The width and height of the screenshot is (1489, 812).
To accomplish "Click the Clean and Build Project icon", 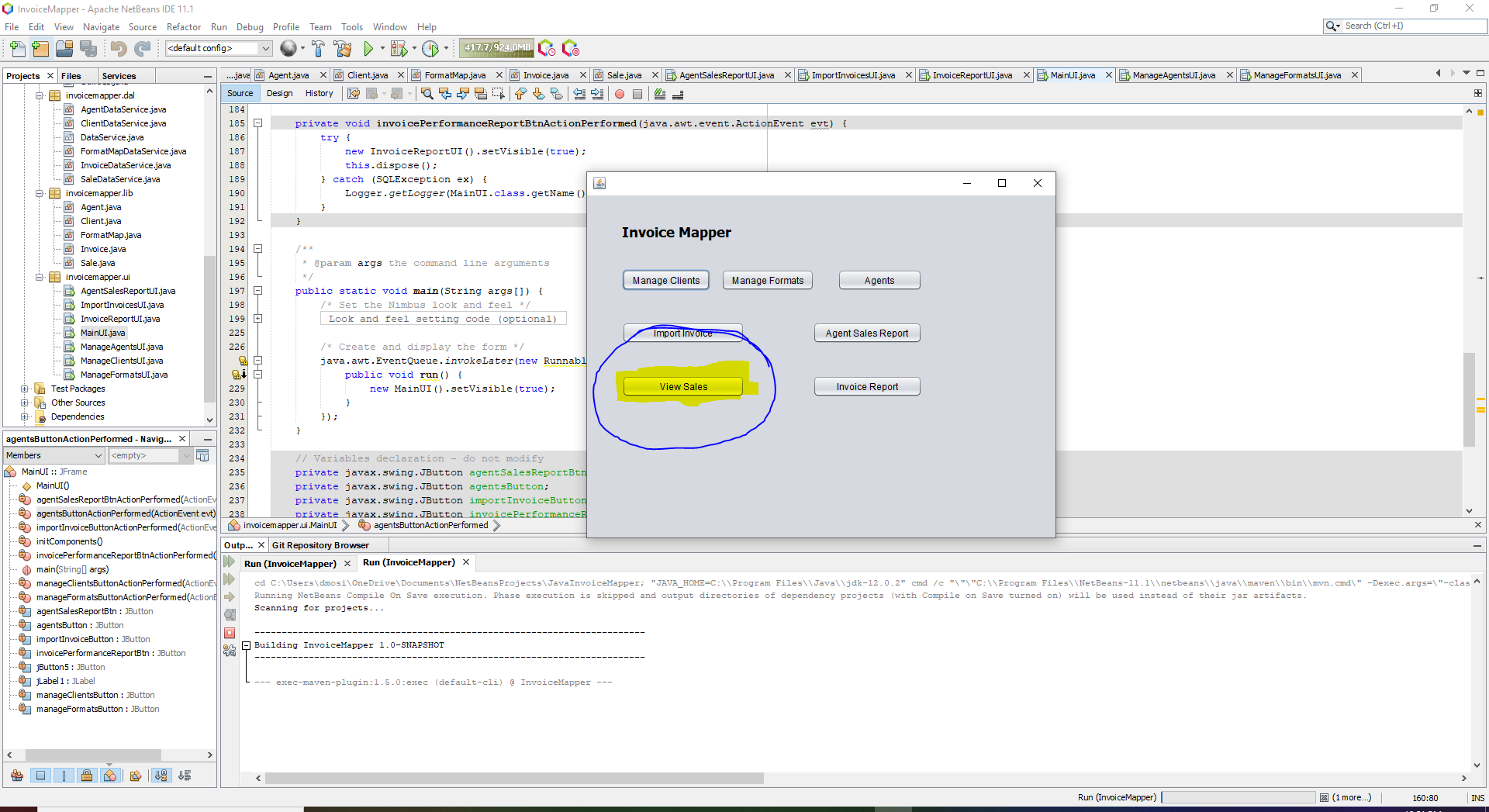I will tap(343, 49).
